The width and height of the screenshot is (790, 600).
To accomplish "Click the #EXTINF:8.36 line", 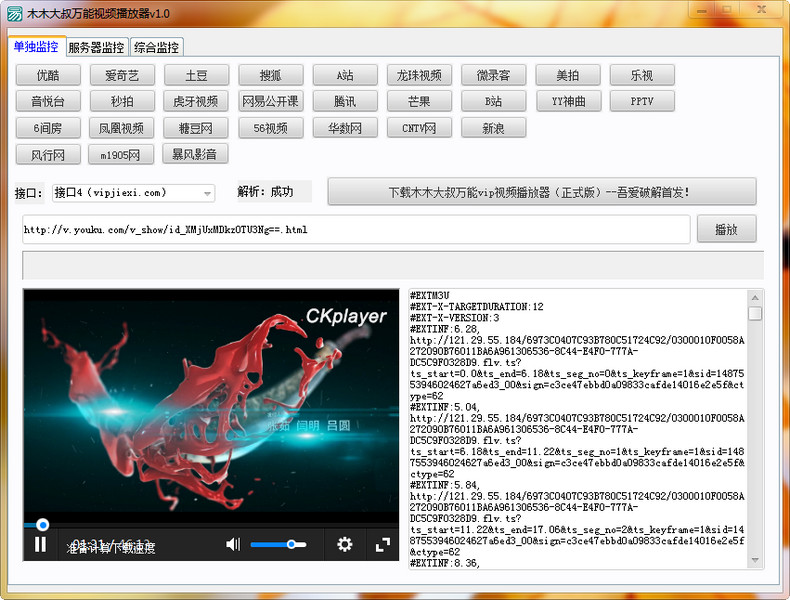I will (x=445, y=563).
